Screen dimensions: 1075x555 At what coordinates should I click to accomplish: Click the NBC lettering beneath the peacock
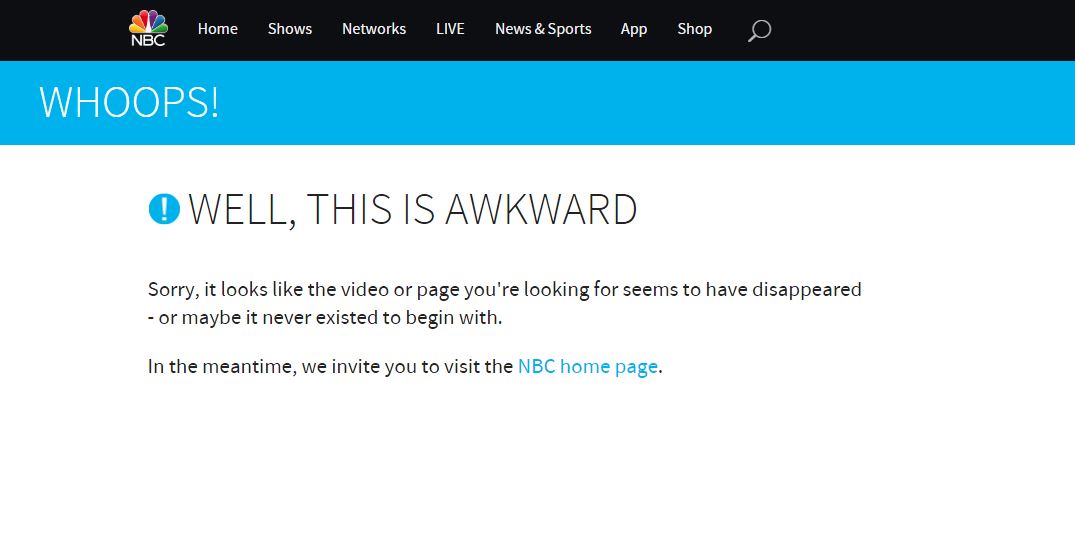pyautogui.click(x=148, y=41)
